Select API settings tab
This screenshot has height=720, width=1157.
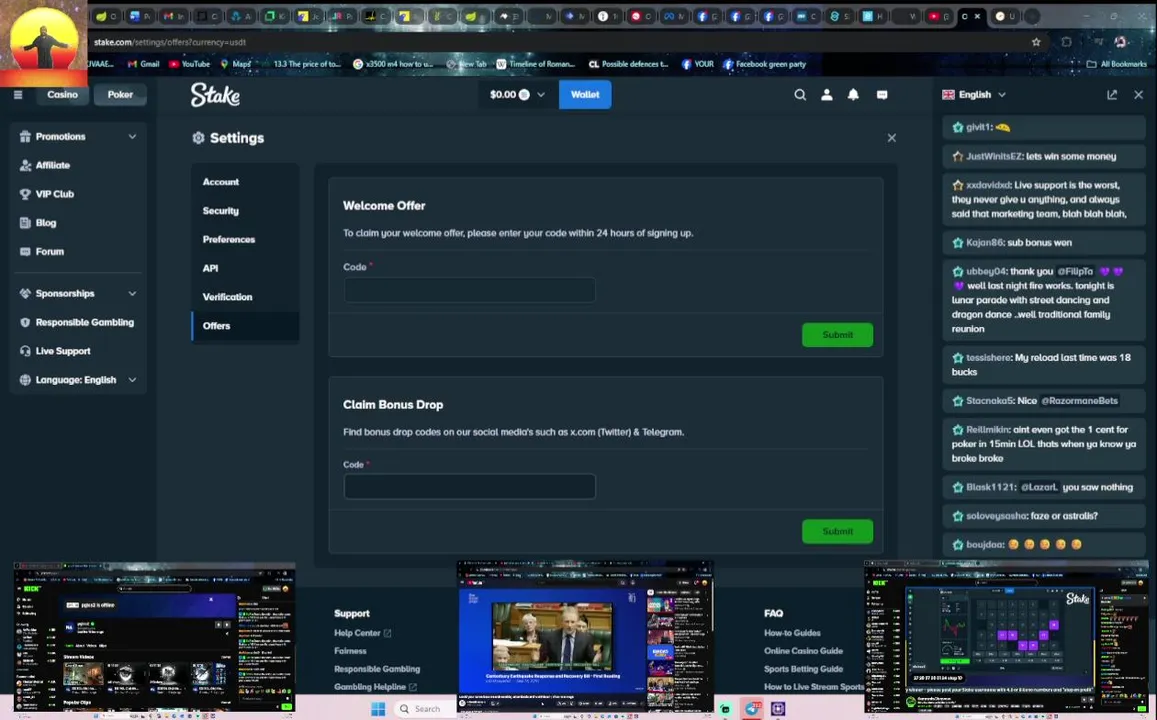[245, 268]
